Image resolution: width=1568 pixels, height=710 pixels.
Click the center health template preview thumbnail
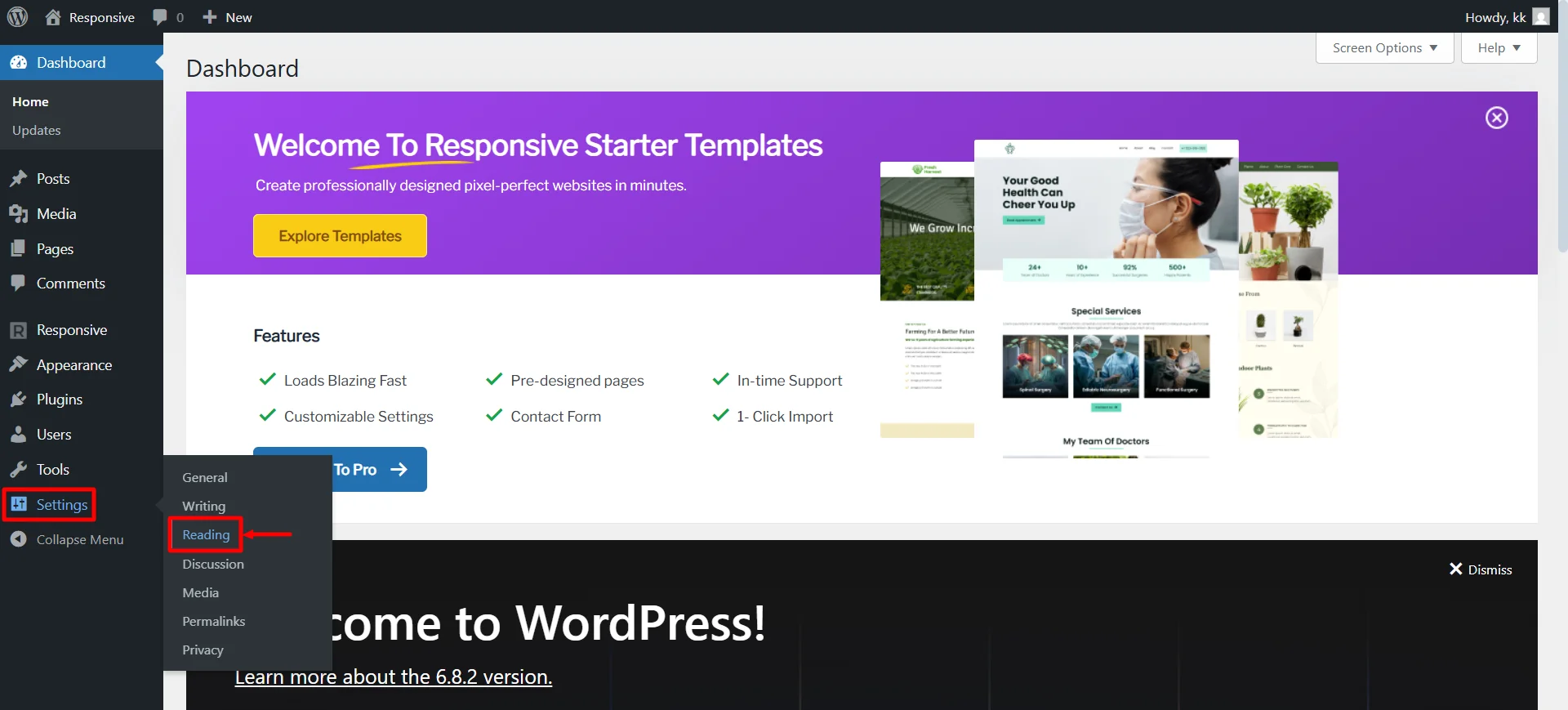tap(1106, 299)
